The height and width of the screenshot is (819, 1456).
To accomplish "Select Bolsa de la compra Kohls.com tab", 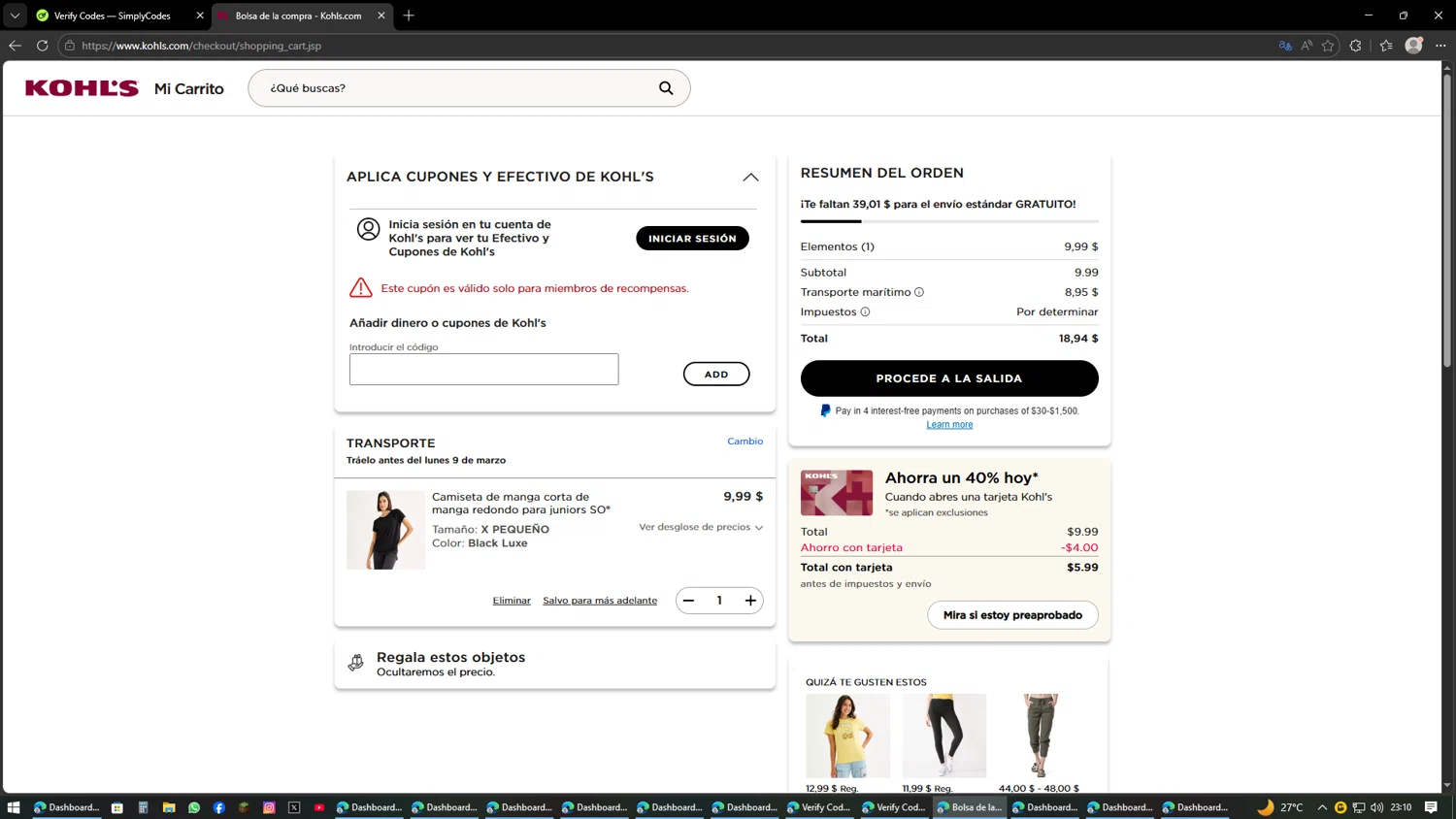I will point(303,16).
